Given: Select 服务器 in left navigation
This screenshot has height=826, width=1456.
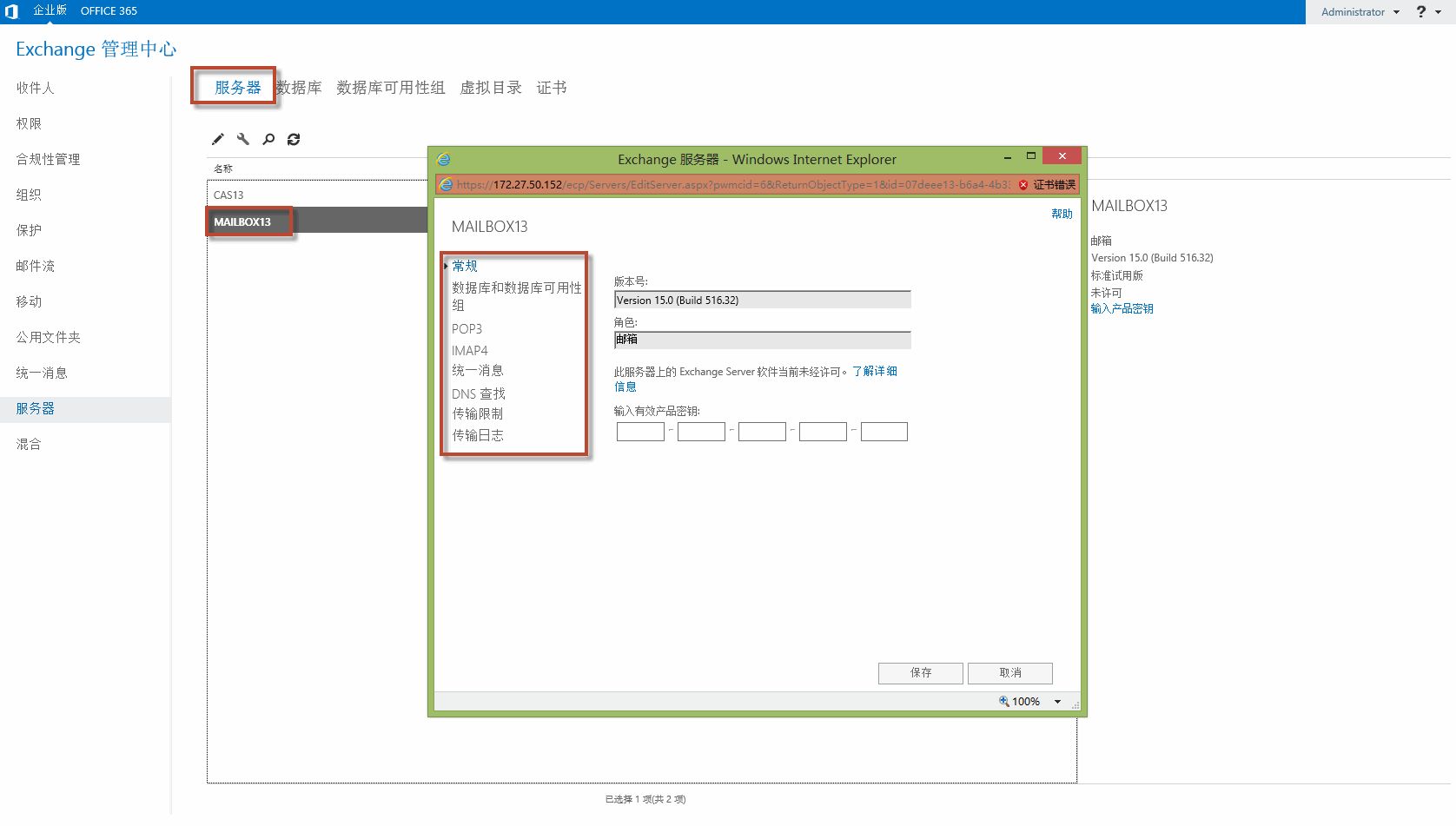Looking at the screenshot, I should tap(85, 409).
